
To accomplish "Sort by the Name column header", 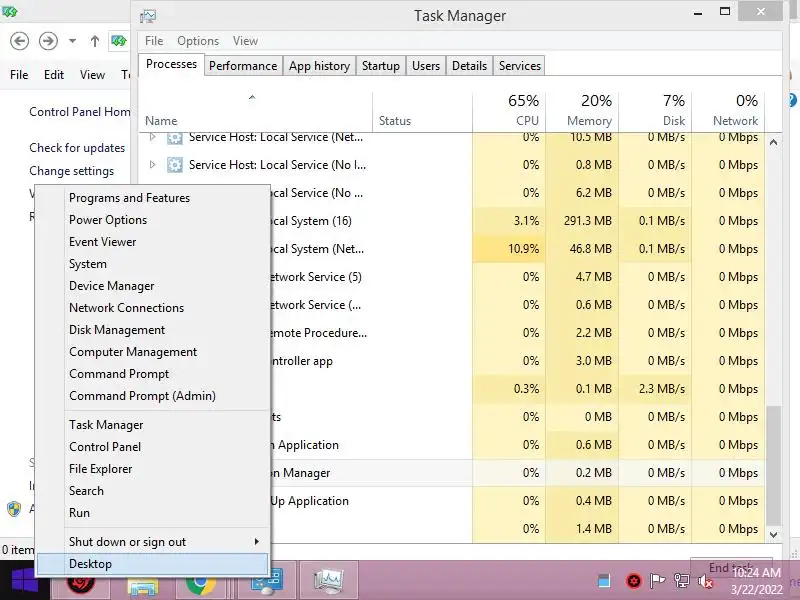I will [255, 112].
